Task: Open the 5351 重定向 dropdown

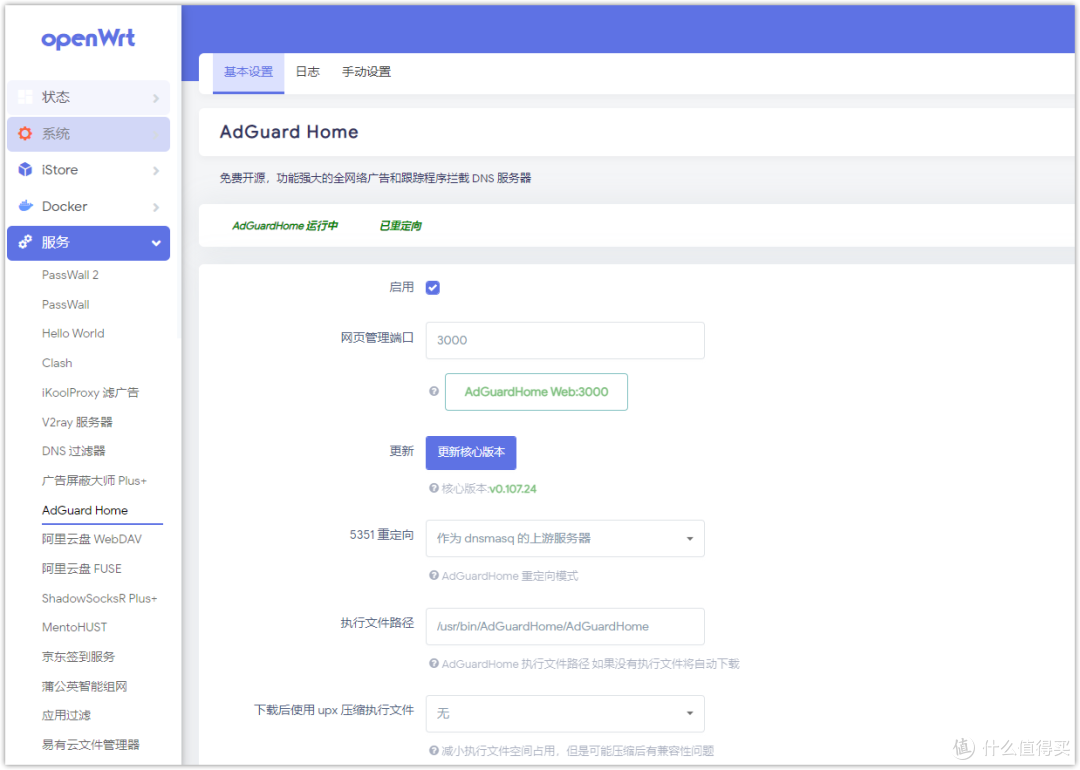Action: pyautogui.click(x=565, y=538)
